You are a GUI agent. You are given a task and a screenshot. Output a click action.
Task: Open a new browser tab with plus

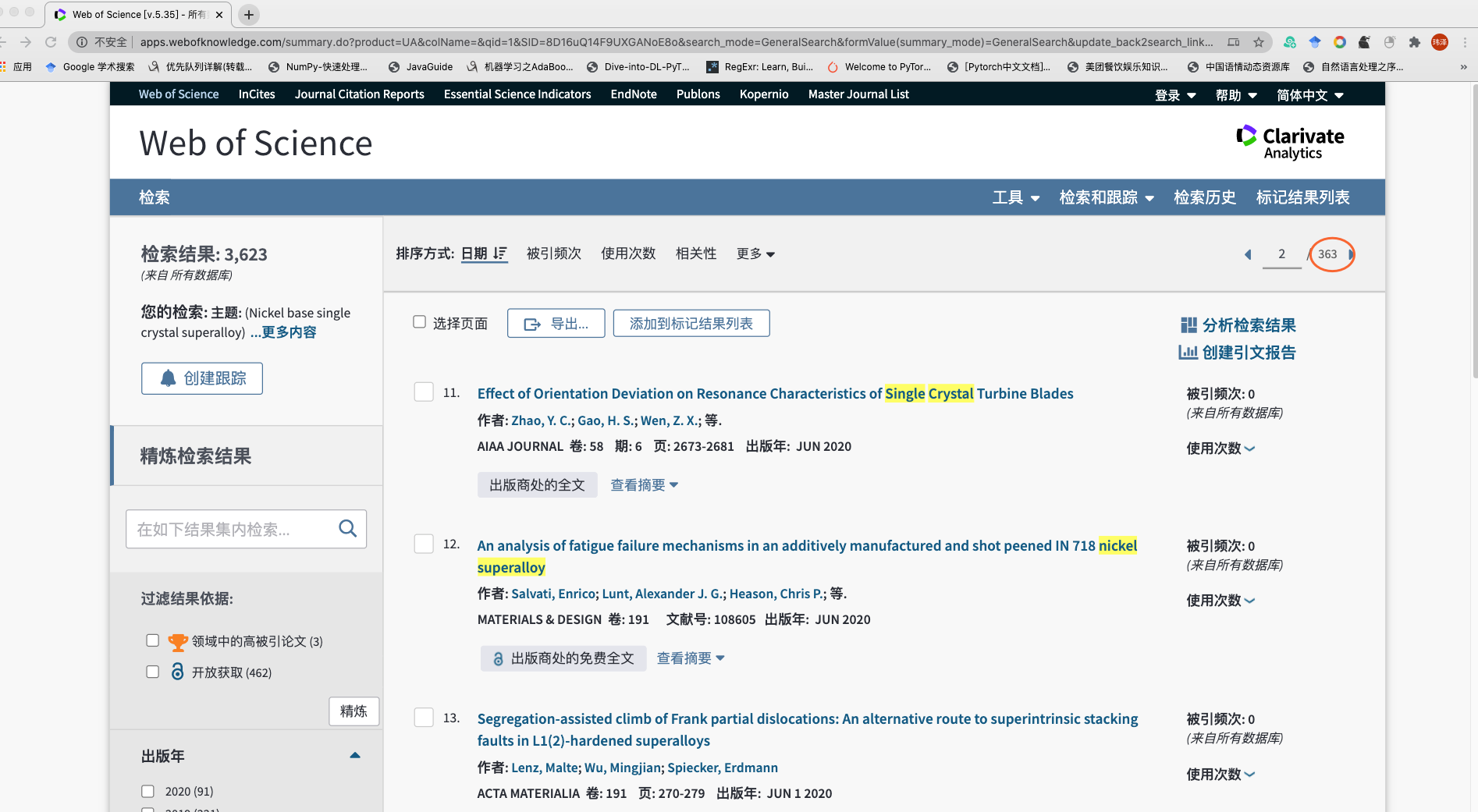click(249, 14)
